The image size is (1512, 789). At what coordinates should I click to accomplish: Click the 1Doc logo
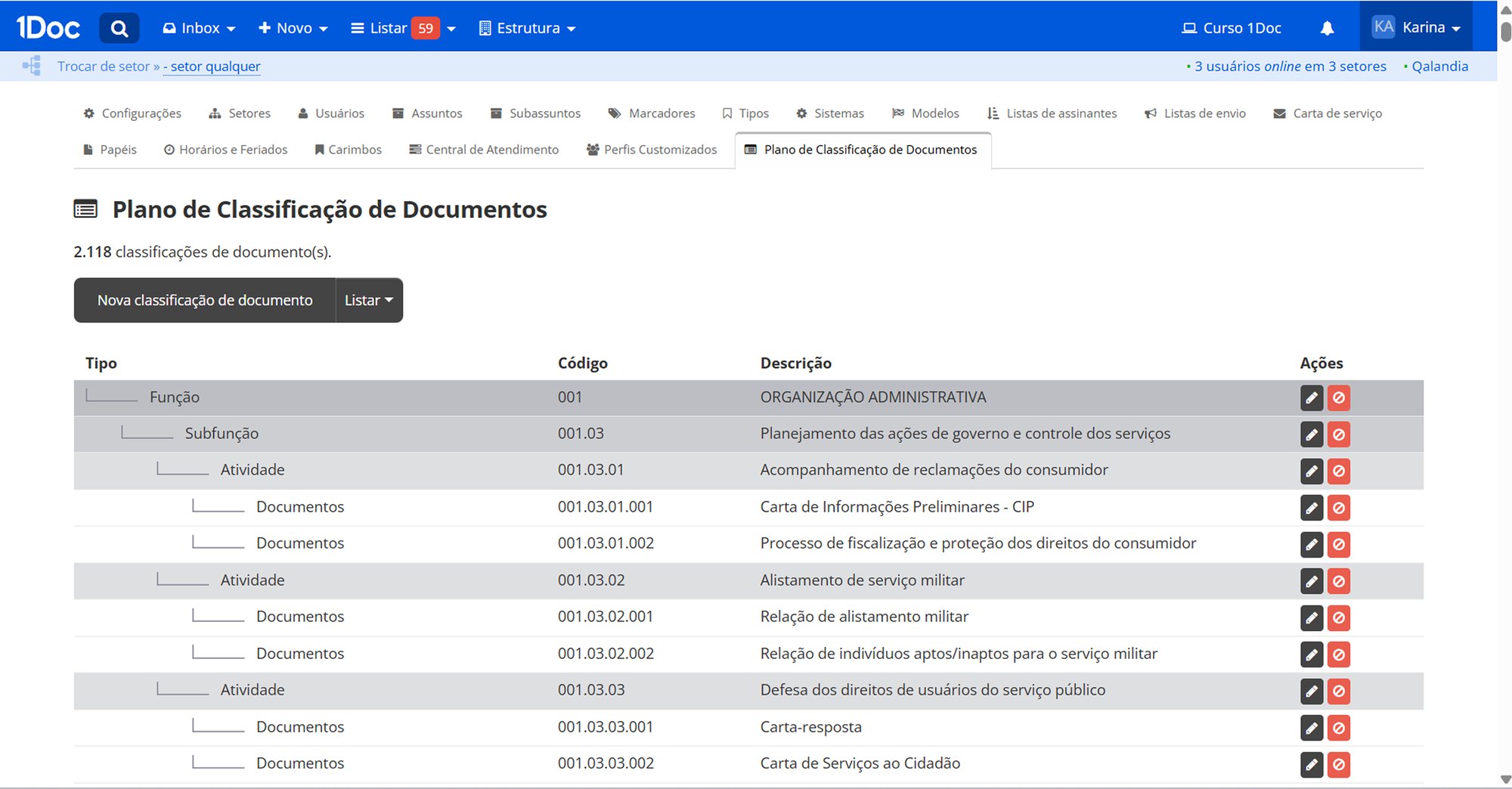coord(48,28)
